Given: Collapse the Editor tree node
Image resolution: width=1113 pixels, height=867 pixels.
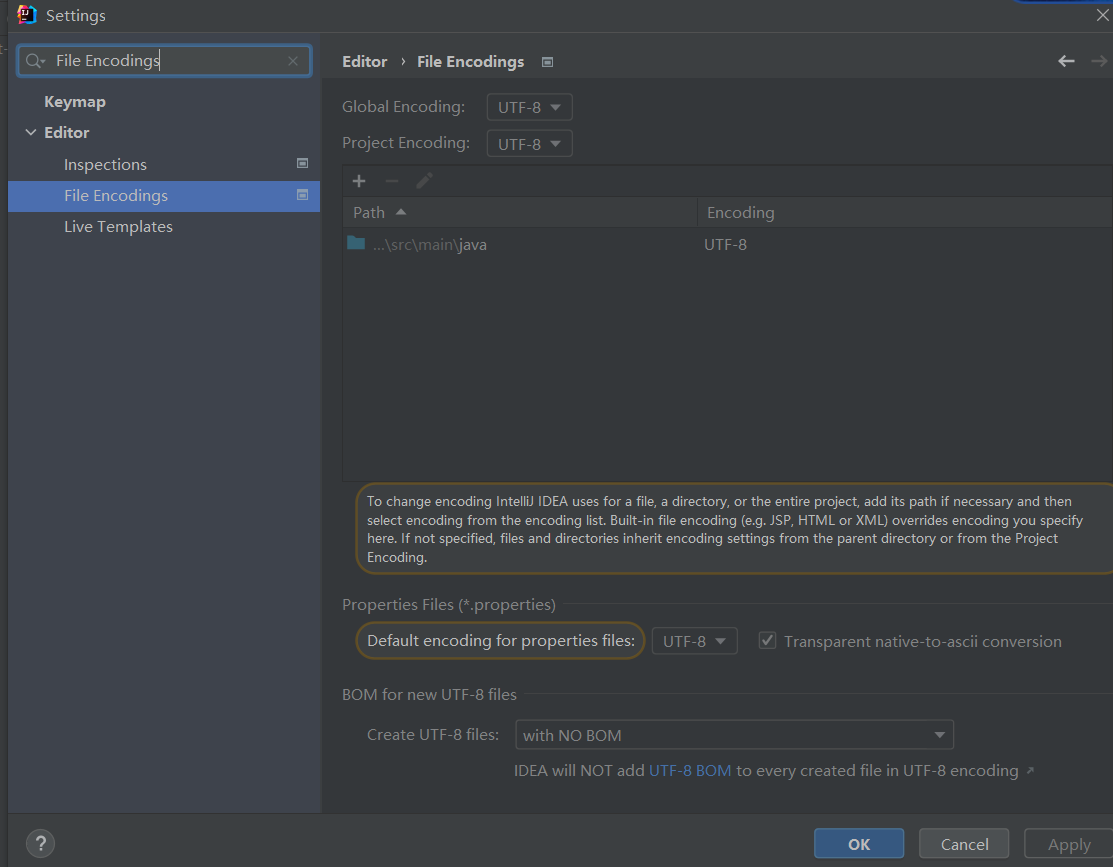Looking at the screenshot, I should pos(31,132).
